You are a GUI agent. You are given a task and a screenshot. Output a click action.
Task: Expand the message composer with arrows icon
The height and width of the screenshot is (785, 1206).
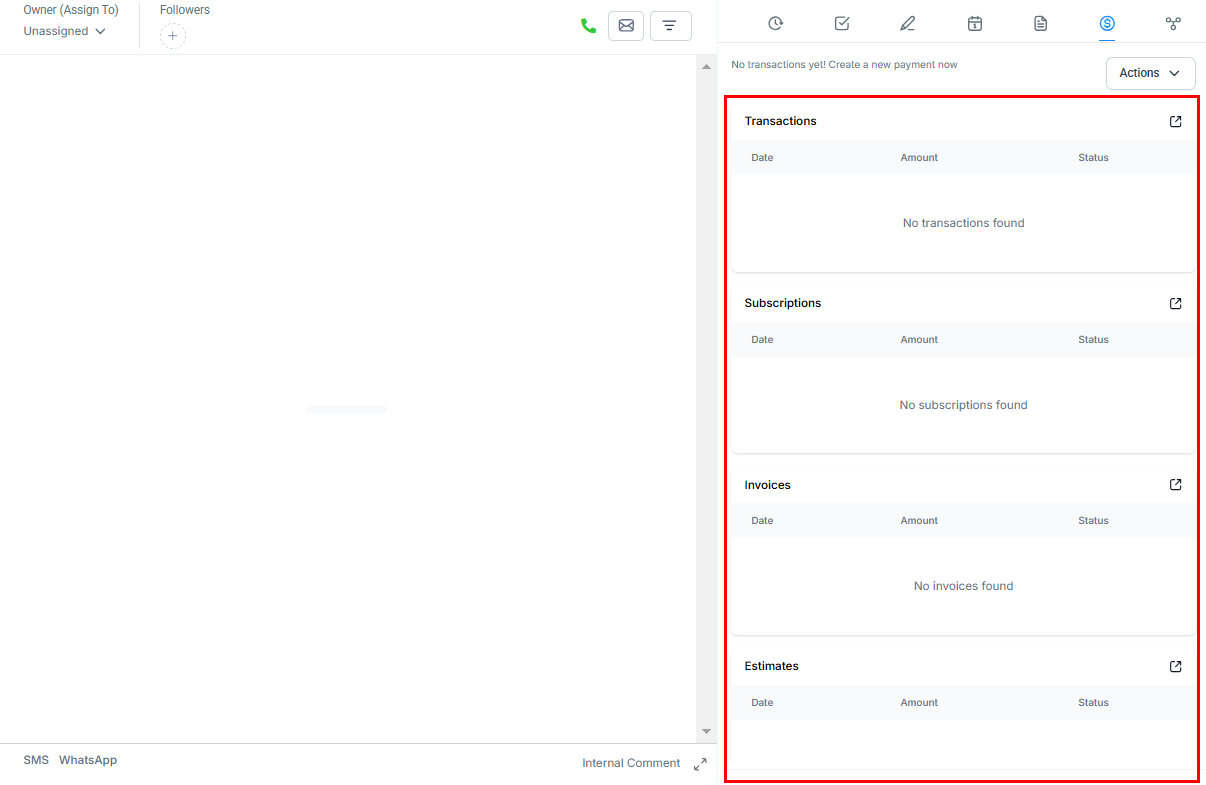[x=700, y=764]
